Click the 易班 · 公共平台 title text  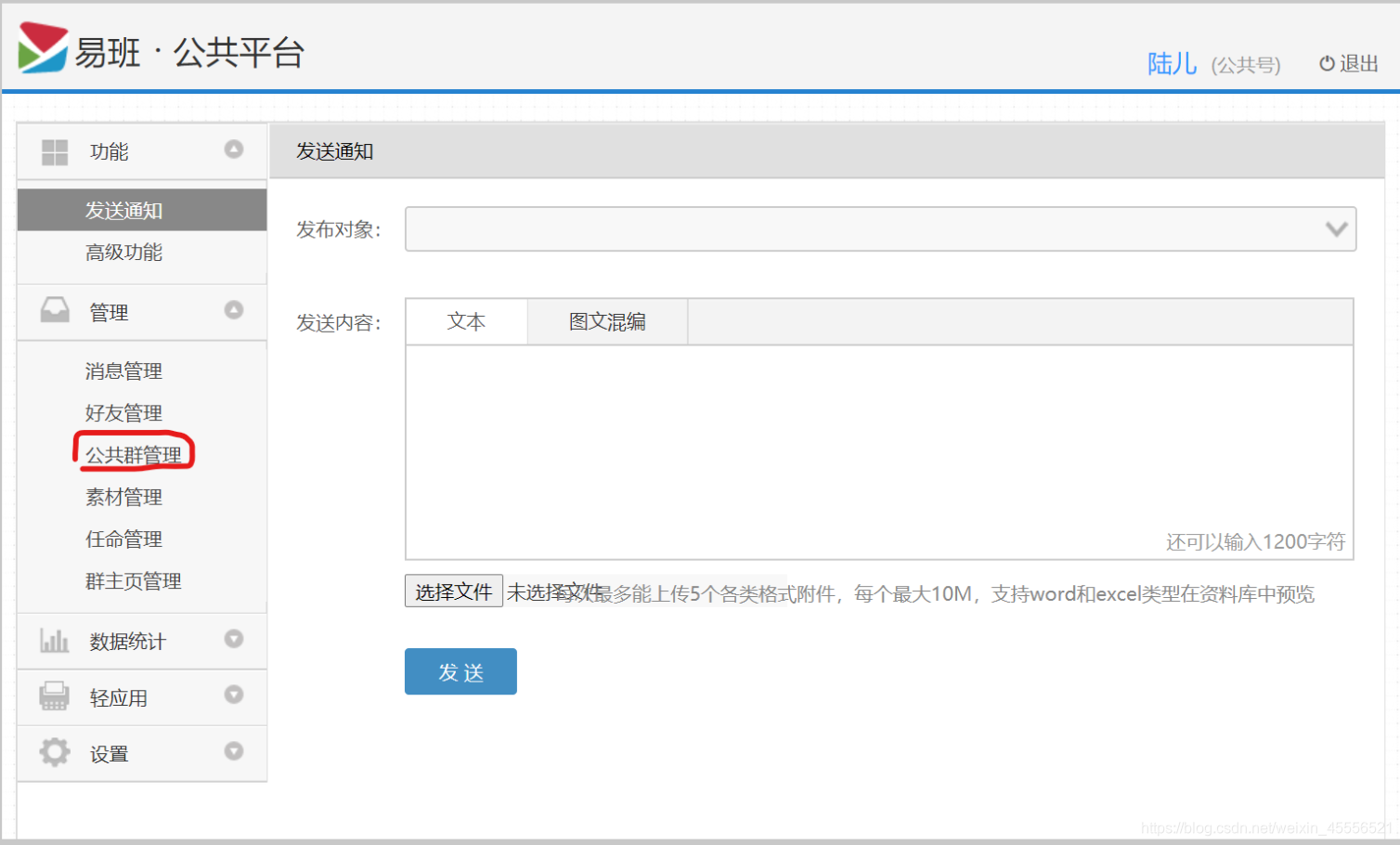[189, 52]
